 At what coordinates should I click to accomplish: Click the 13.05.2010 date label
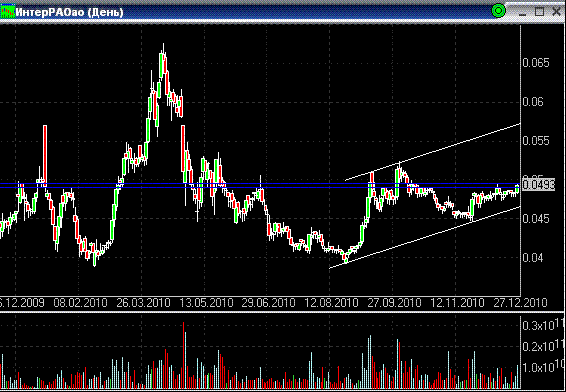tap(206, 302)
